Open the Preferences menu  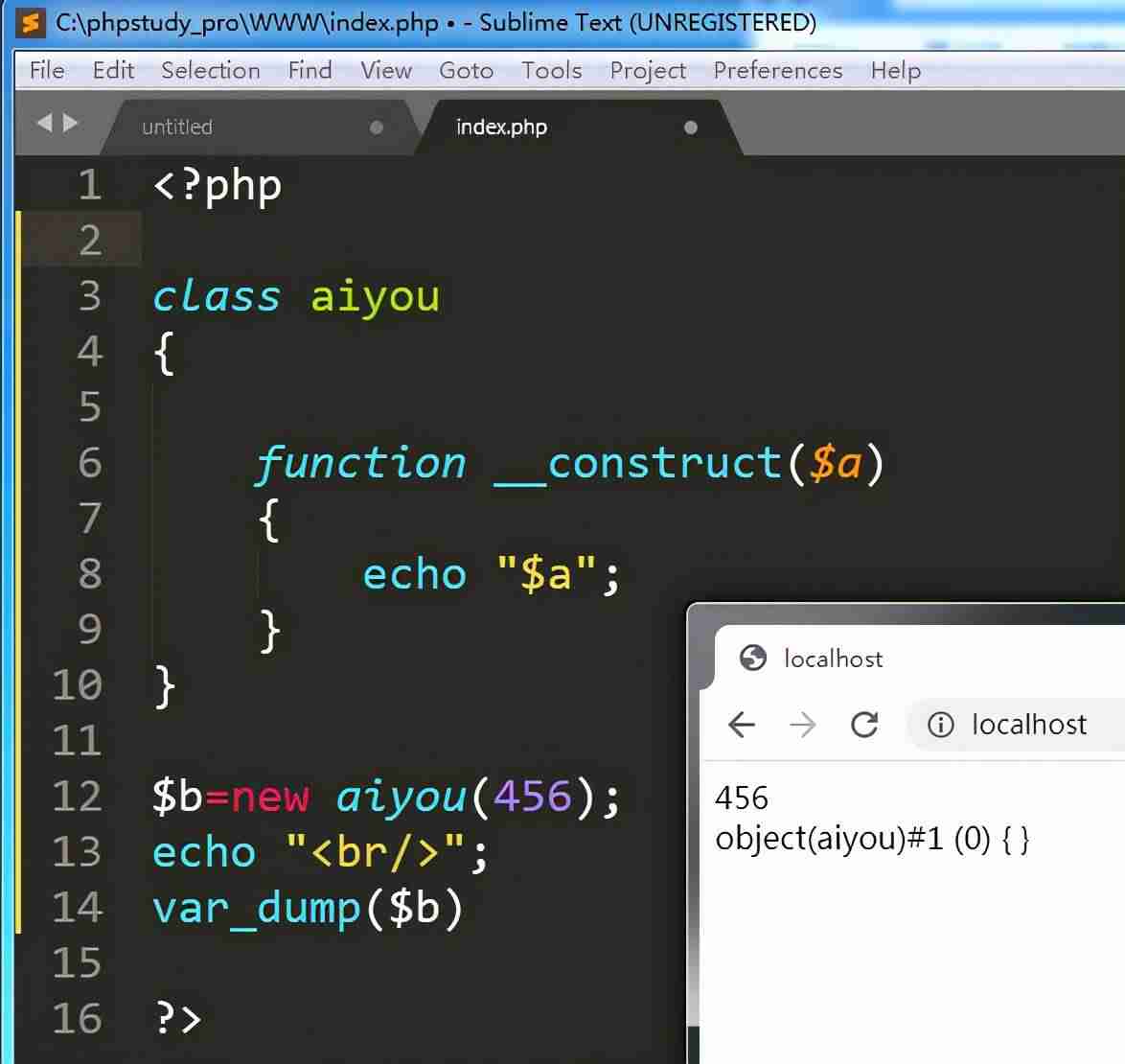tap(778, 70)
